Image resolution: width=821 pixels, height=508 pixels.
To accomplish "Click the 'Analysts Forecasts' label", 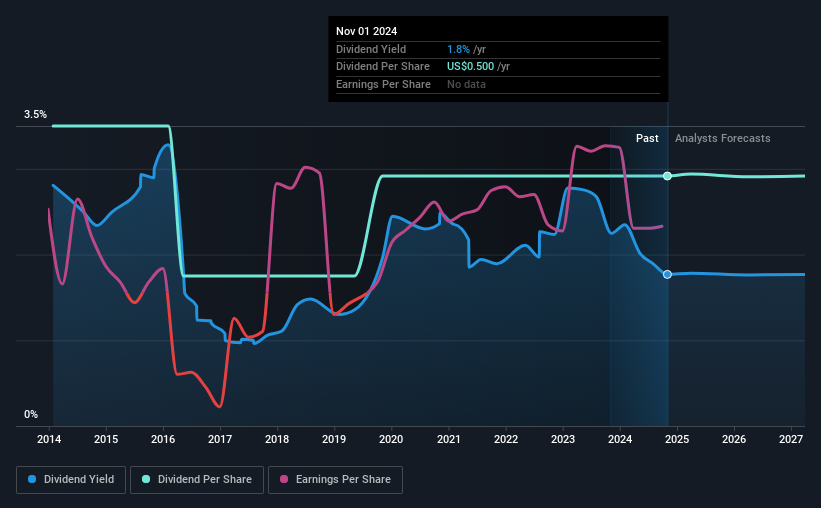I will (x=723, y=138).
